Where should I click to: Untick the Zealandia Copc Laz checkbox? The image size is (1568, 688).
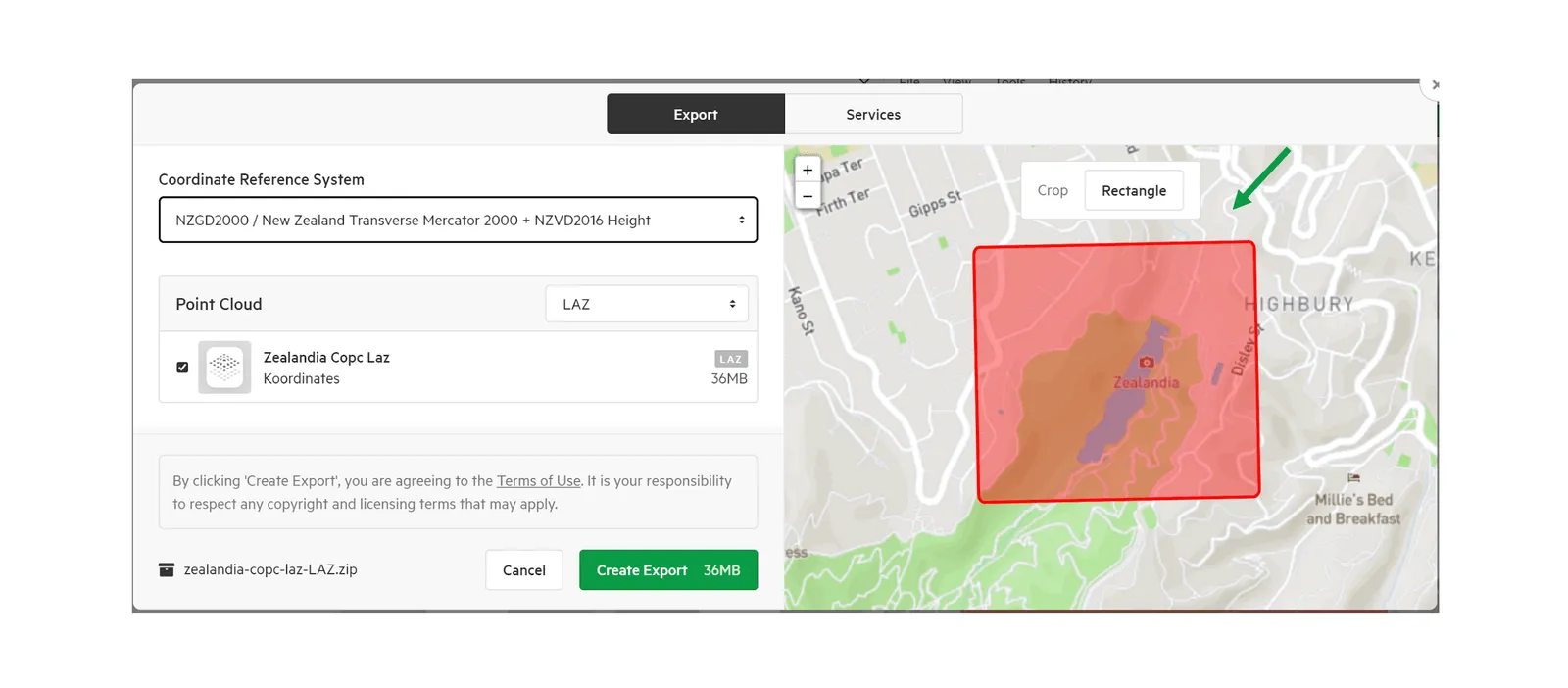point(182,368)
